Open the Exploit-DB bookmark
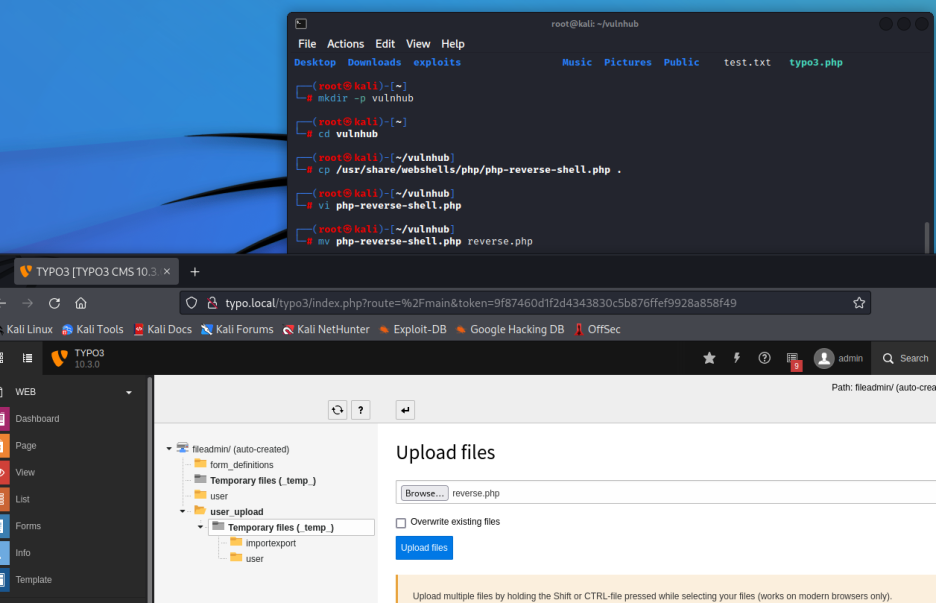 (x=412, y=329)
